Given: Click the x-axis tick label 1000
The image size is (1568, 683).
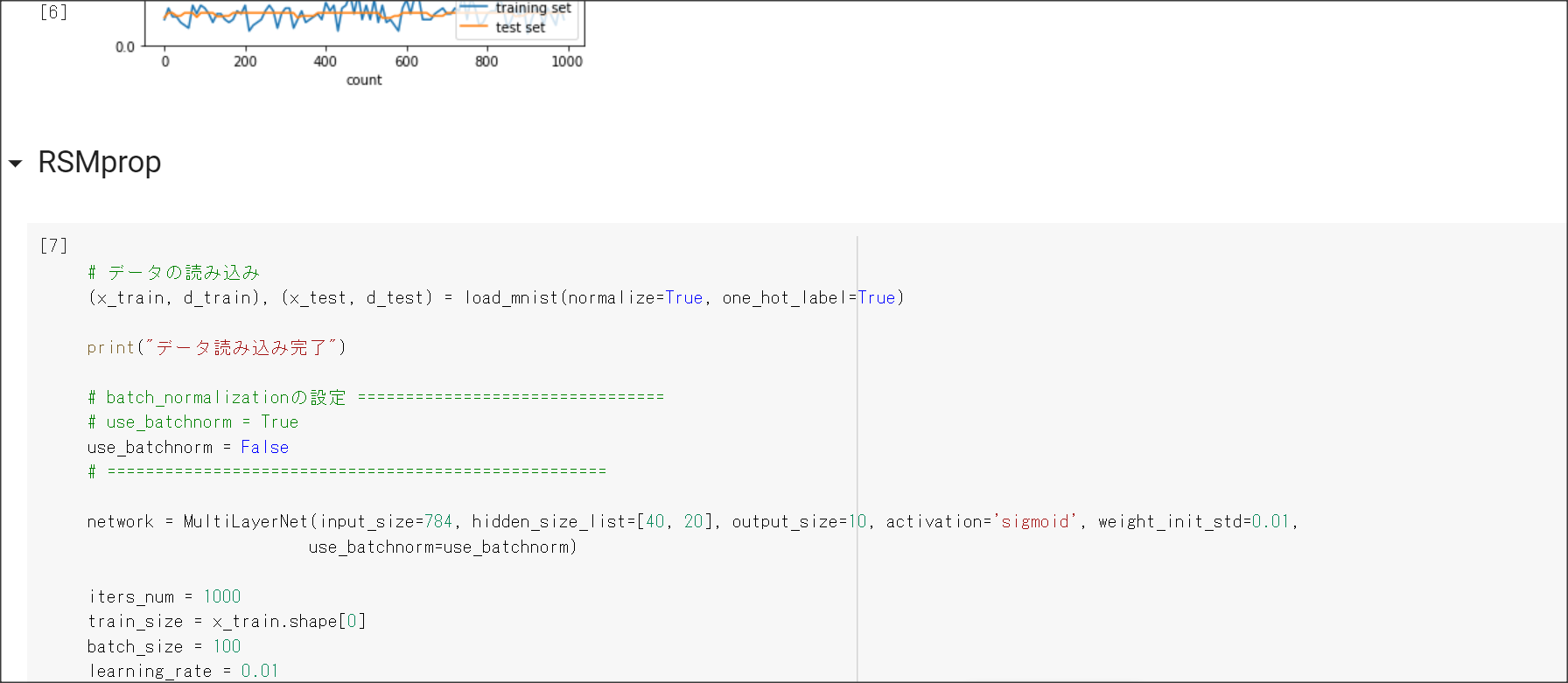Looking at the screenshot, I should (x=567, y=61).
